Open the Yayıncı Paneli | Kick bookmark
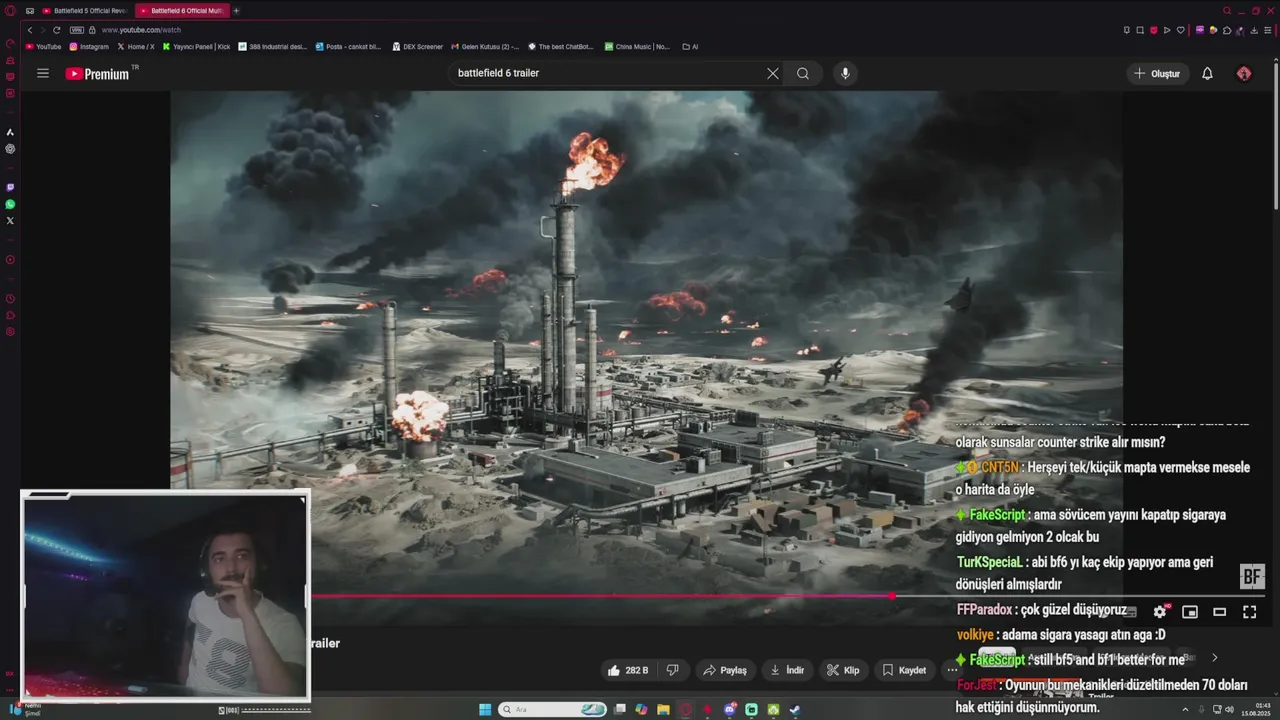This screenshot has width=1280, height=720. point(196,46)
